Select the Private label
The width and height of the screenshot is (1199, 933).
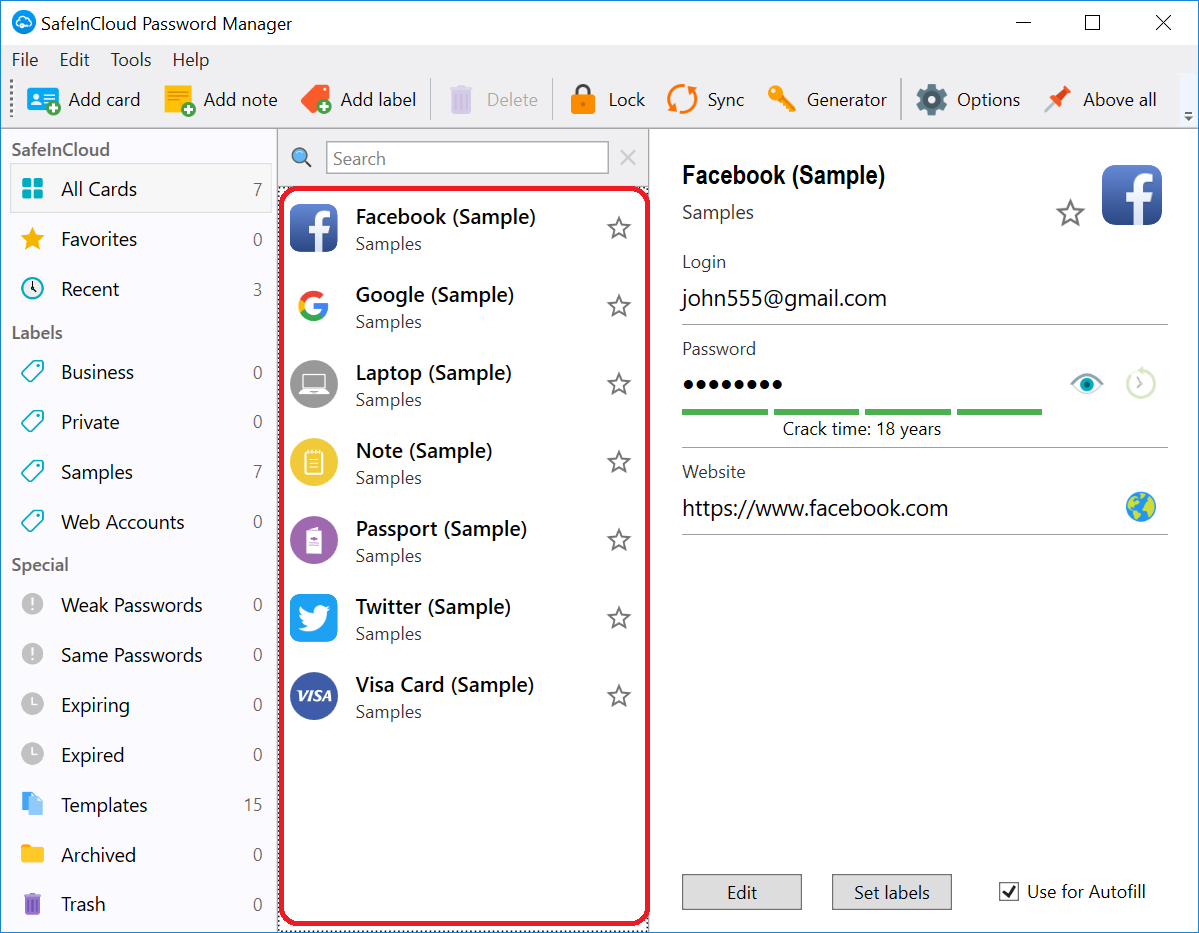[141, 422]
